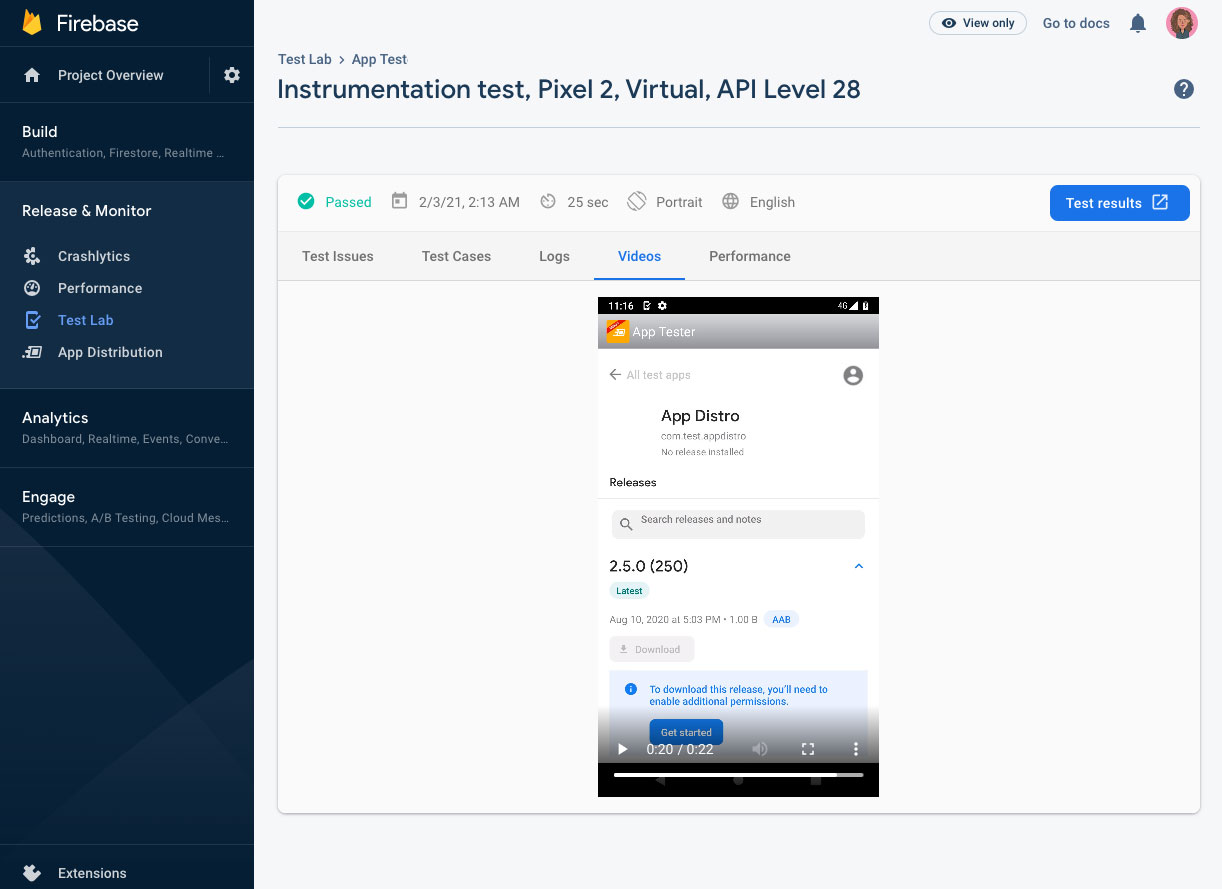Screen dimensions: 1222x889
Task: Toggle video fullscreen mode
Action: [808, 749]
